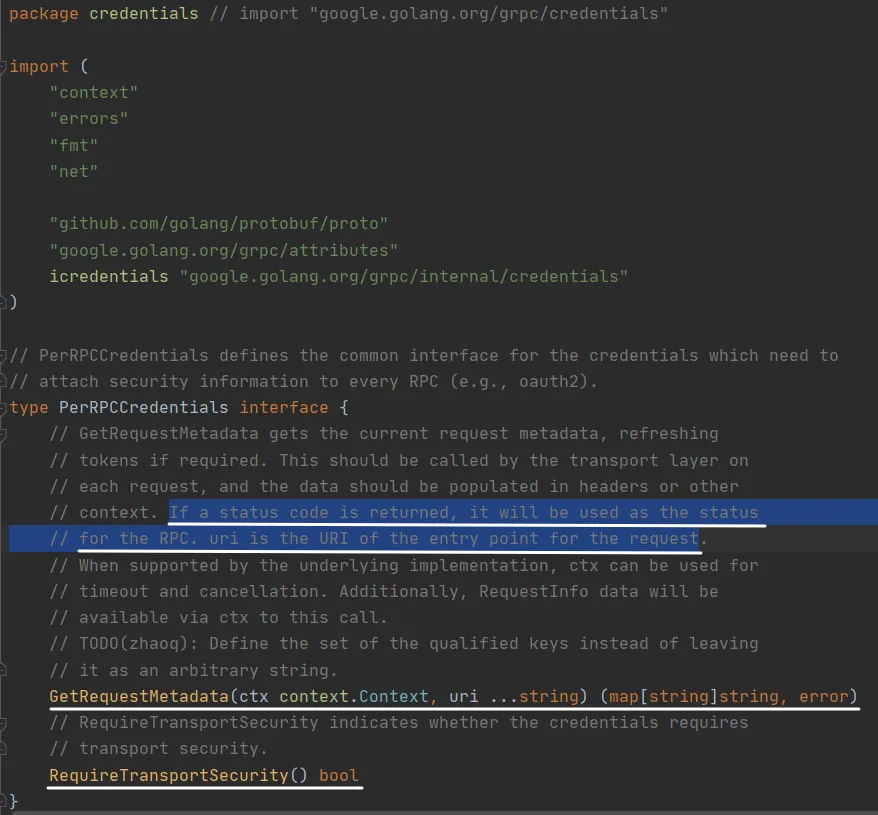878x815 pixels.
Task: Click '// timeout and cancellation. Additionally' comment line
Action: (x=384, y=592)
